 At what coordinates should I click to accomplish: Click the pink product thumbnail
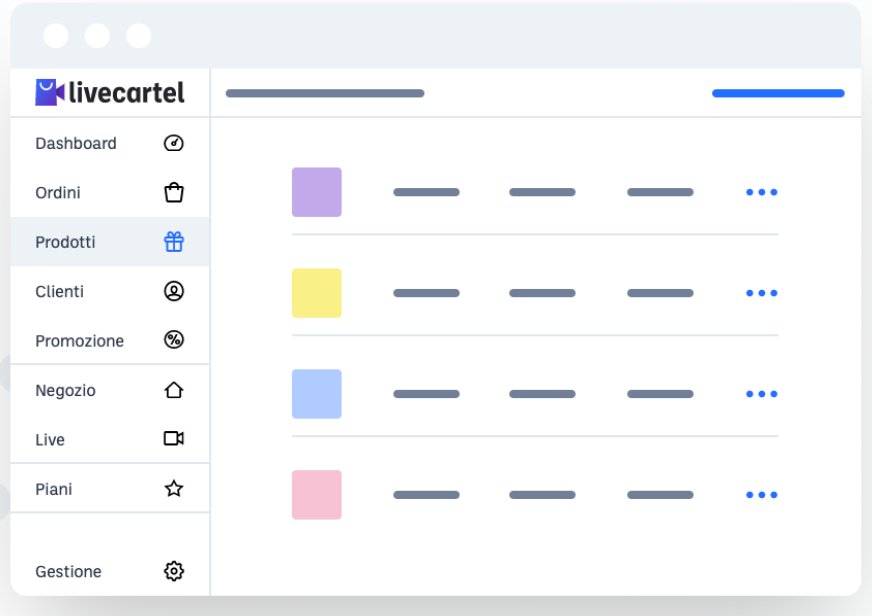coord(316,495)
